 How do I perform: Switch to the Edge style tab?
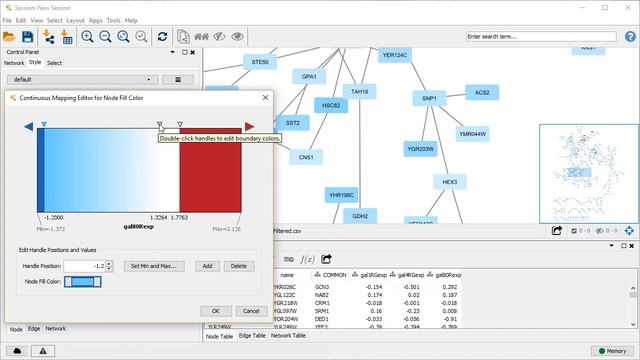pos(34,329)
